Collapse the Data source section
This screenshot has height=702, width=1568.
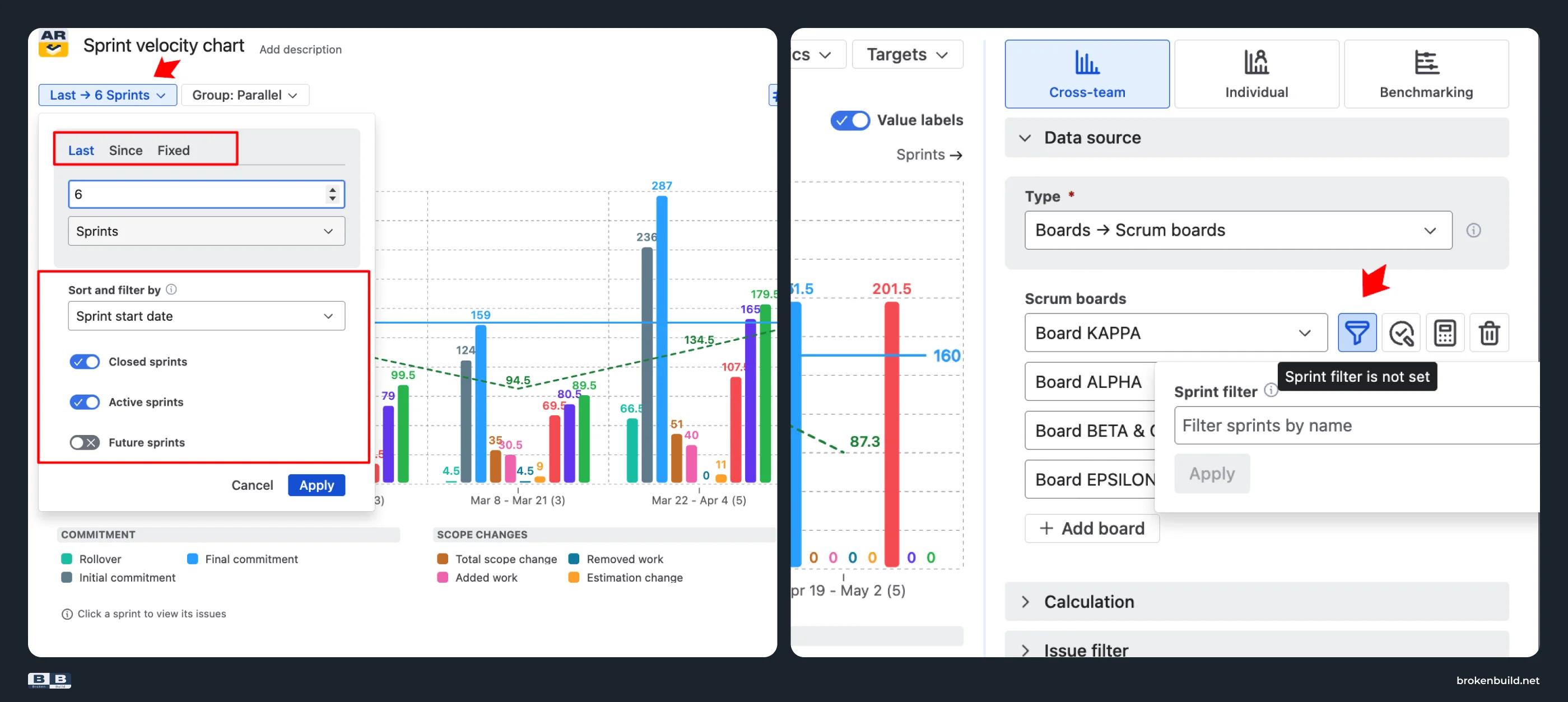coord(1257,138)
